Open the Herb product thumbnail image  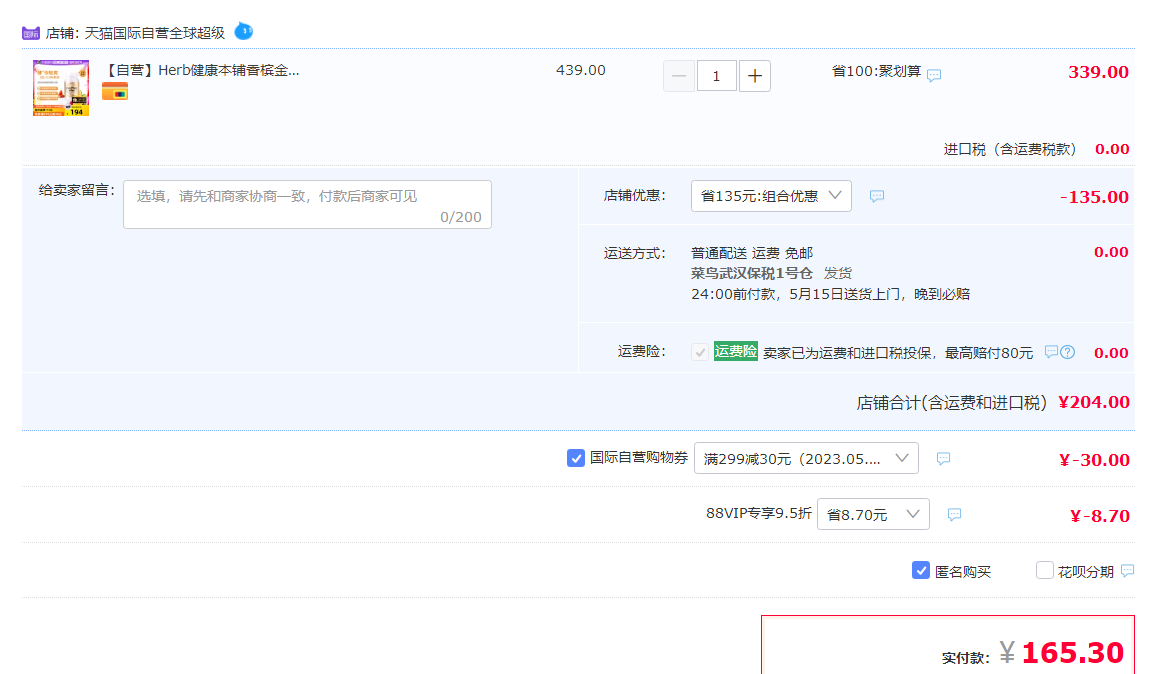pos(61,88)
